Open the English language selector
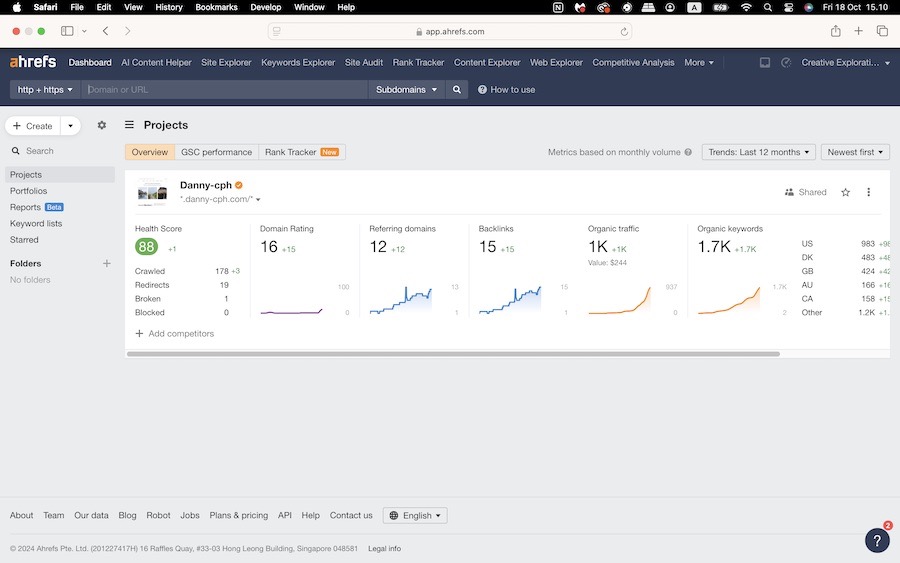The width and height of the screenshot is (900, 563). (415, 516)
